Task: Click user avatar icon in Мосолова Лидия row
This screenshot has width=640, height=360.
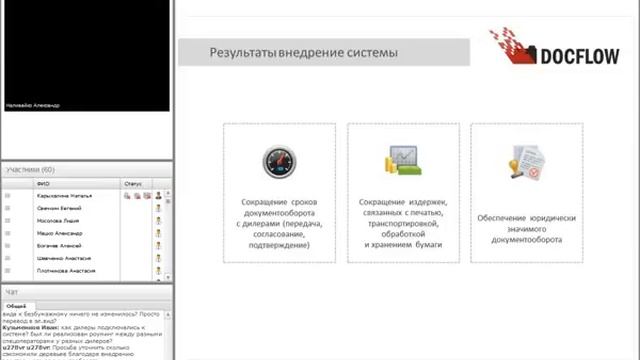Action: click(158, 221)
